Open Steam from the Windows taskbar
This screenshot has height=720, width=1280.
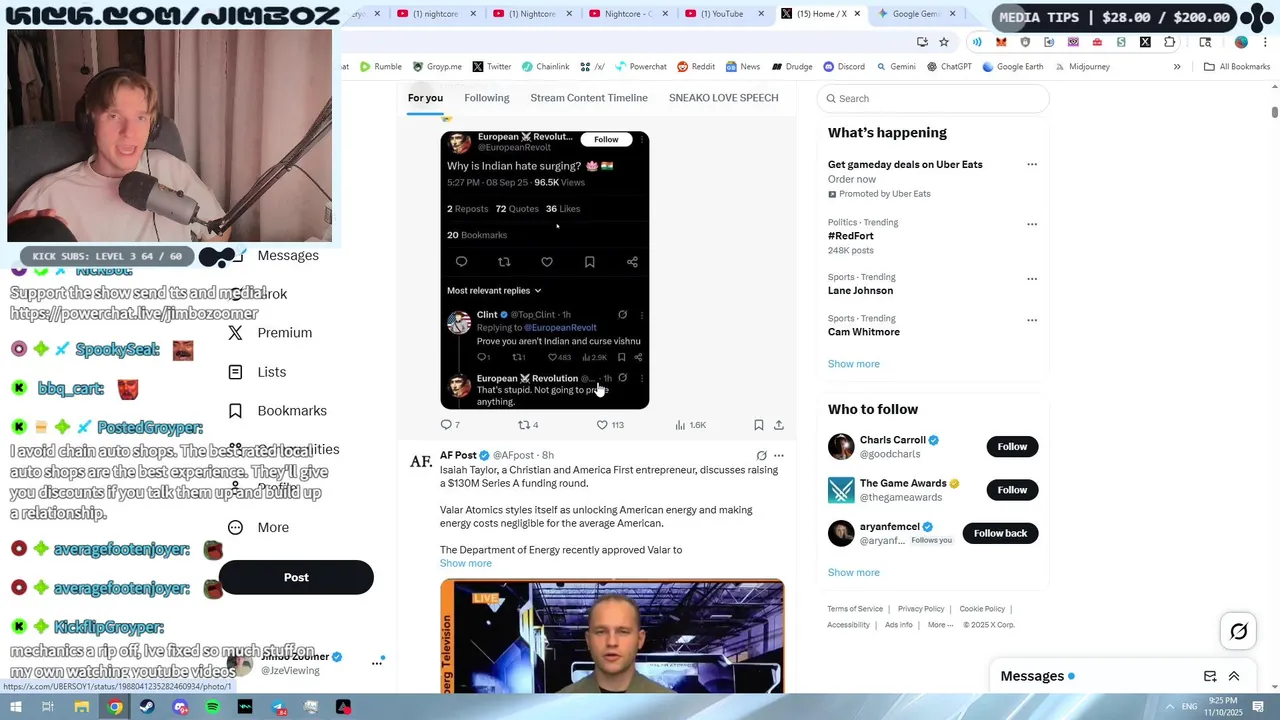pos(147,707)
